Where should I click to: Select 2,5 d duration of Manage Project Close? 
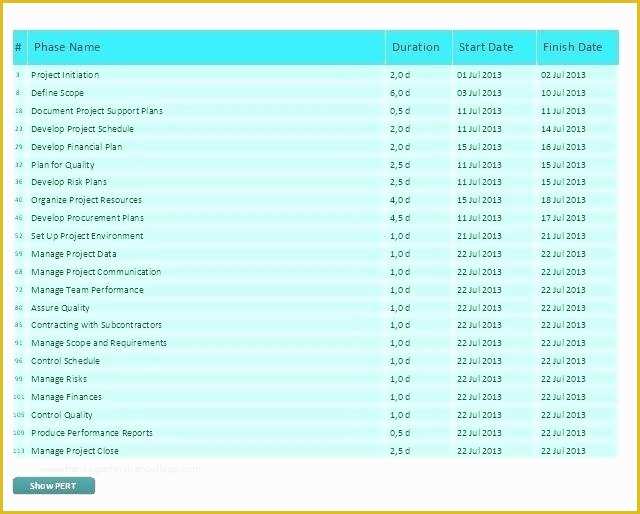[400, 451]
